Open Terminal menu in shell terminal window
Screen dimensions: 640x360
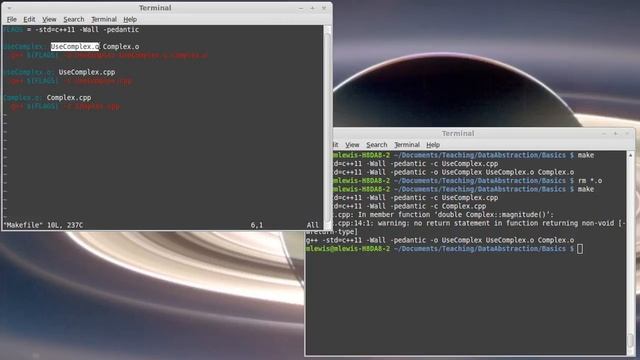point(407,145)
